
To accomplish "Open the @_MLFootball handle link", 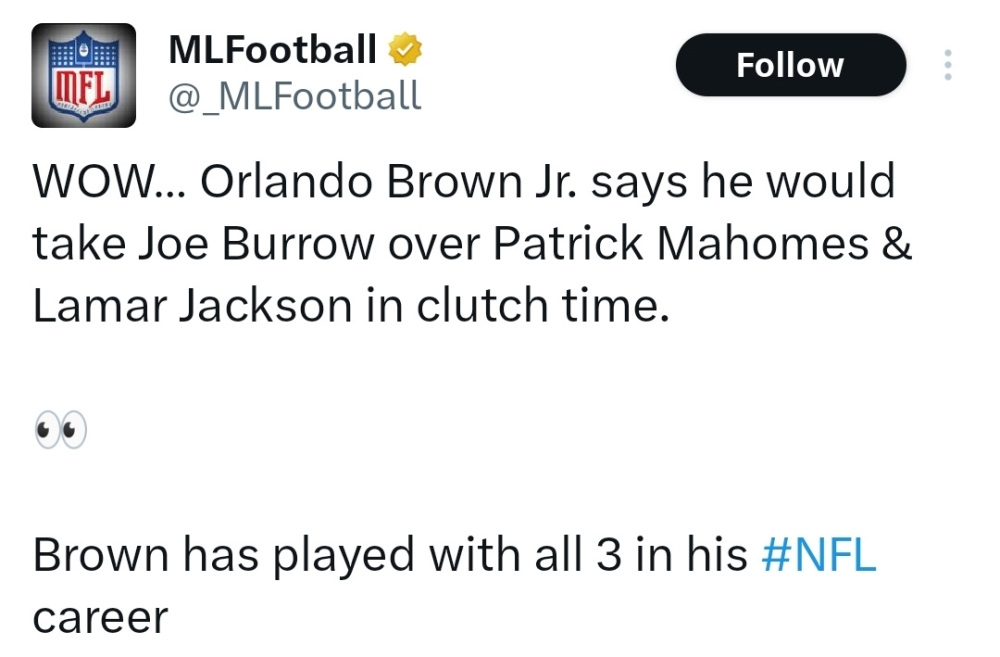I will (295, 96).
